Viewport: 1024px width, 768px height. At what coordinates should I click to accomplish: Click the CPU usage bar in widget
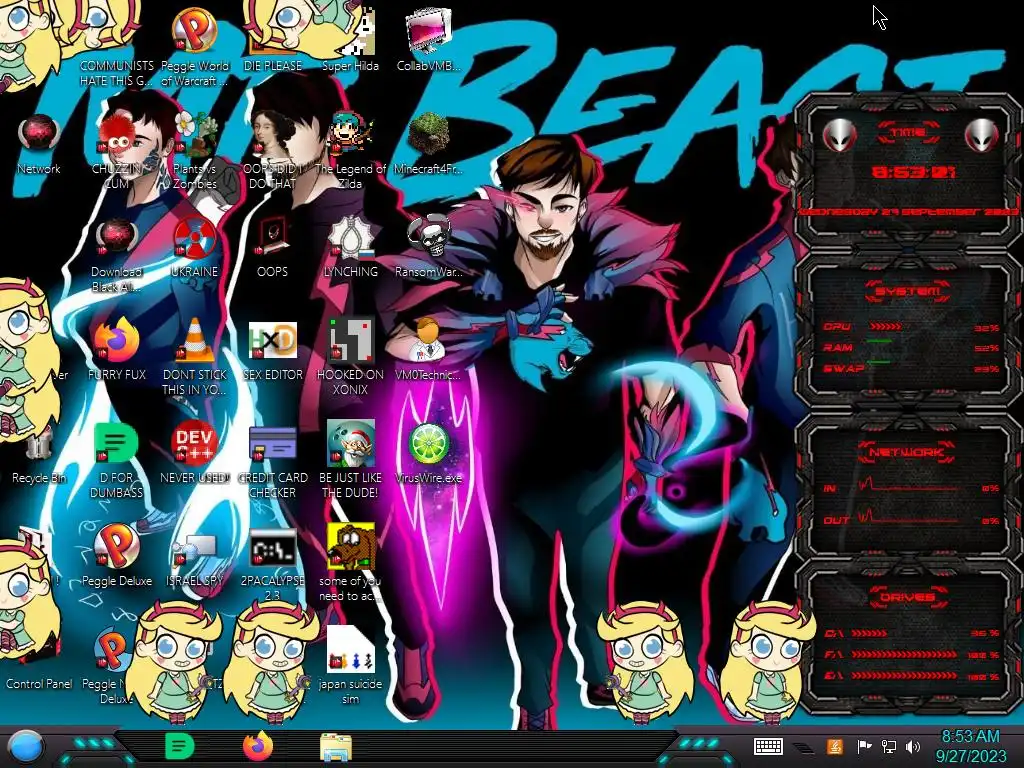pyautogui.click(x=885, y=327)
